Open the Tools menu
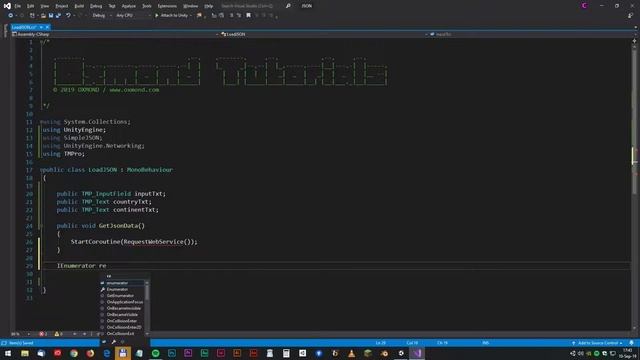 tap(147, 6)
